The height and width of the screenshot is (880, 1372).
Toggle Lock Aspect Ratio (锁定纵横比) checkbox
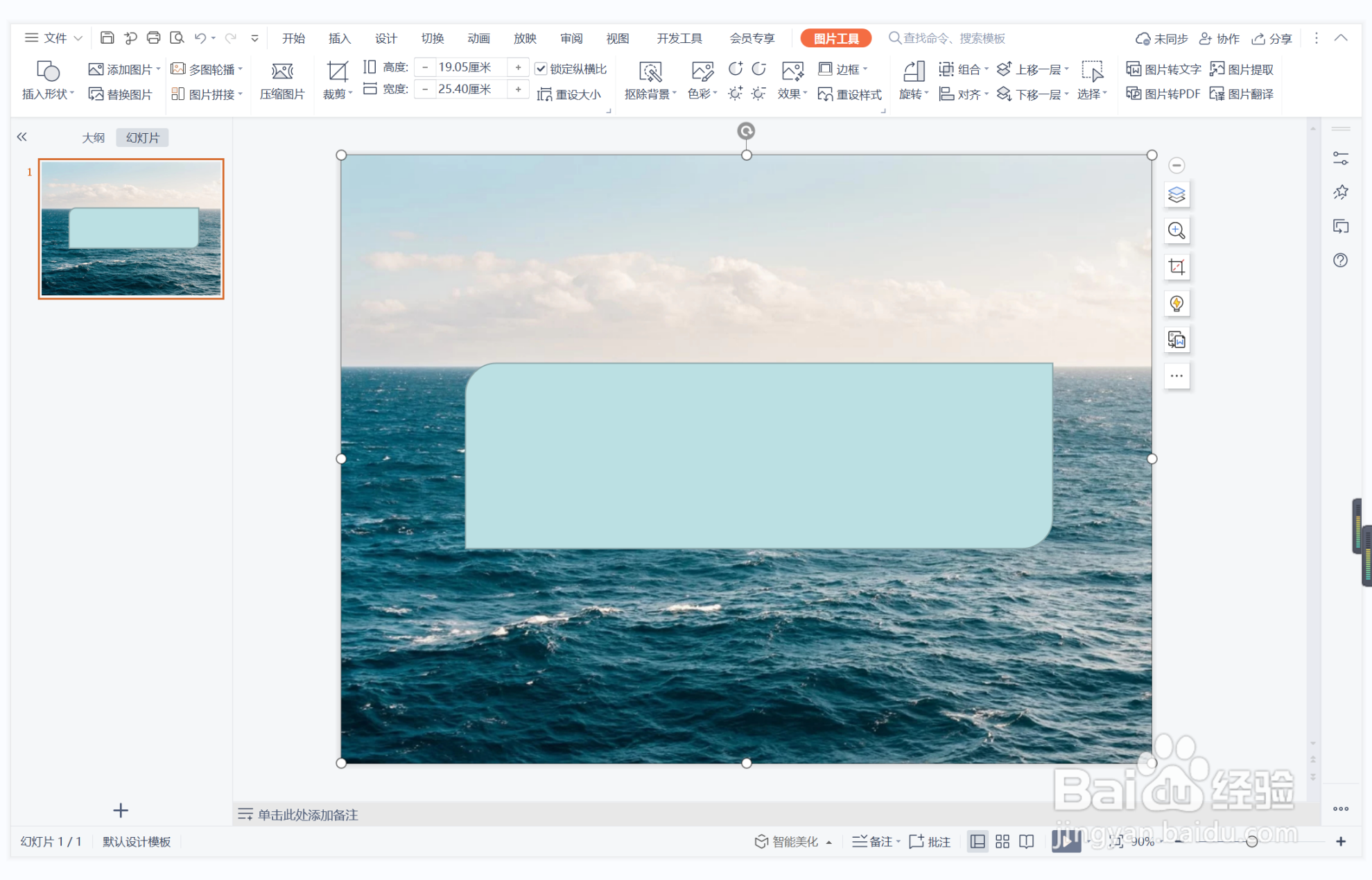point(541,69)
